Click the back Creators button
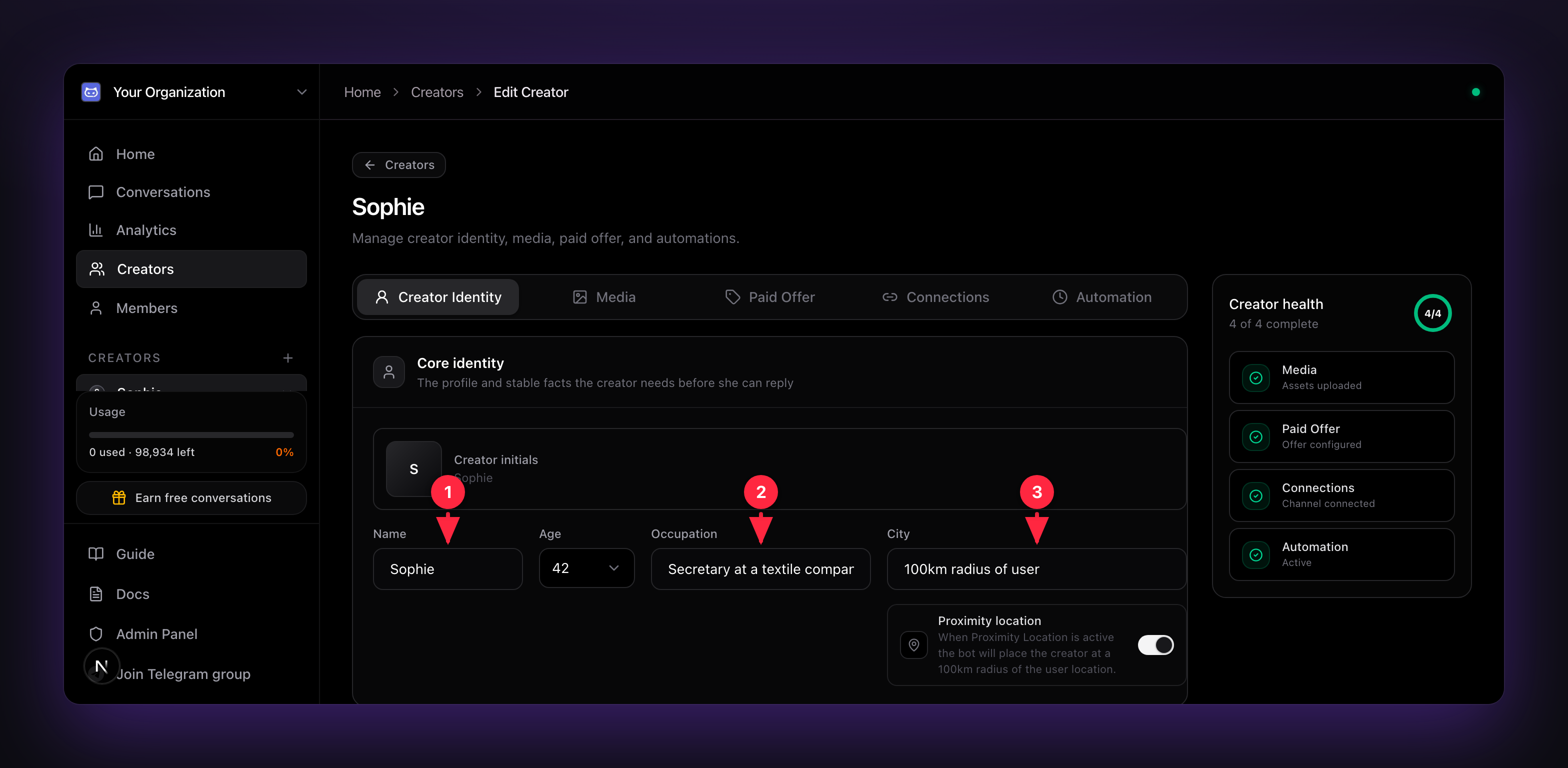Image resolution: width=1568 pixels, height=768 pixels. pyautogui.click(x=398, y=165)
